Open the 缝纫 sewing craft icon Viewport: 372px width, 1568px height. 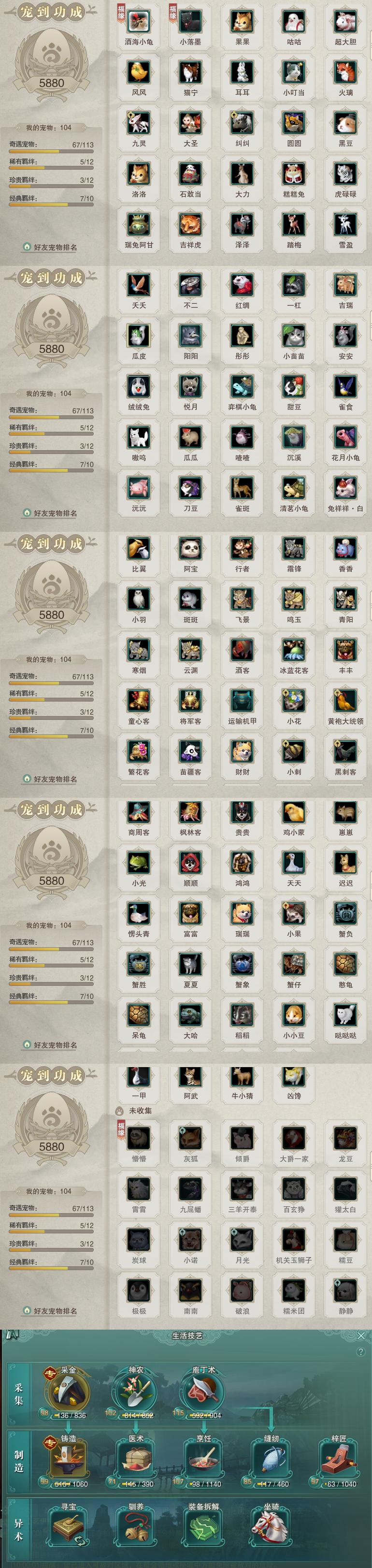click(x=271, y=1460)
